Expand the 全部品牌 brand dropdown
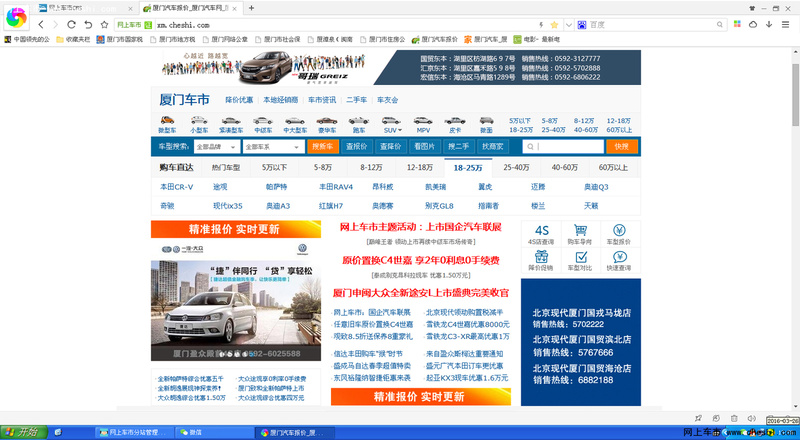The image size is (800, 440). [216, 146]
